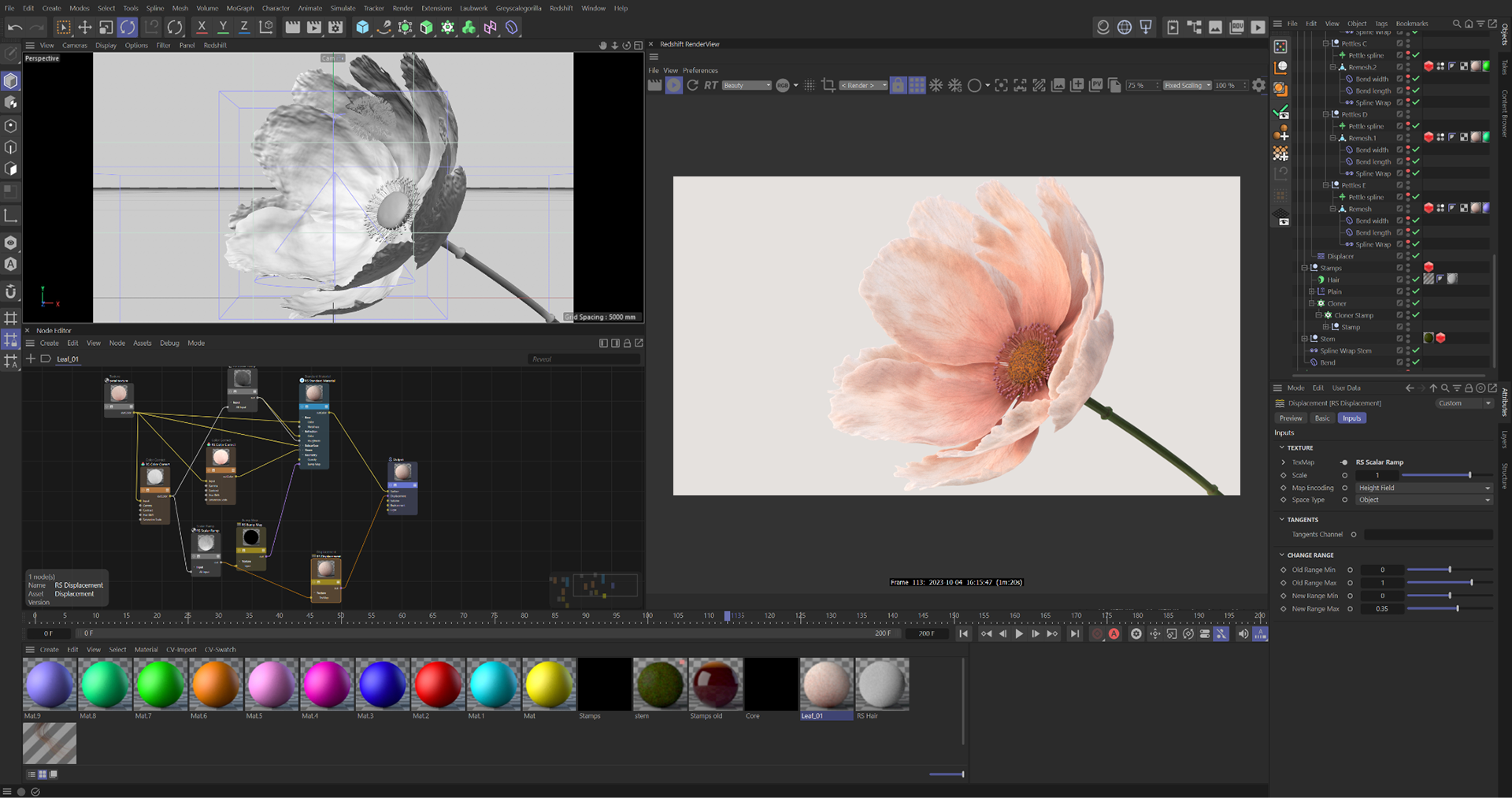This screenshot has width=1512, height=798.
Task: Open the Beauty AOV dropdown
Action: point(747,85)
